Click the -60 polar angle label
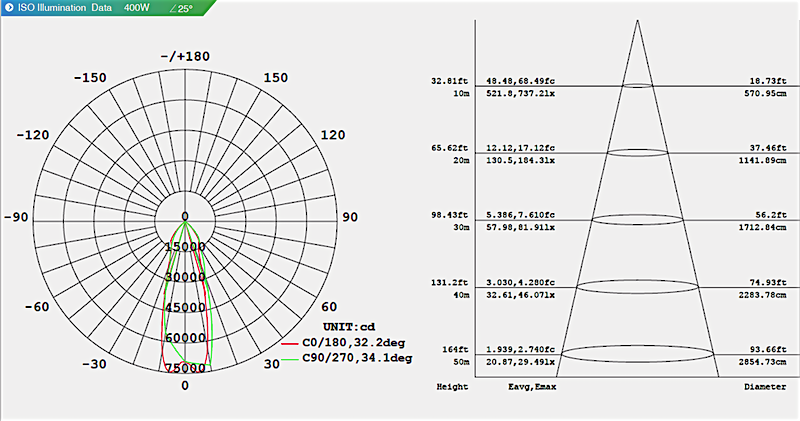 tap(37, 307)
